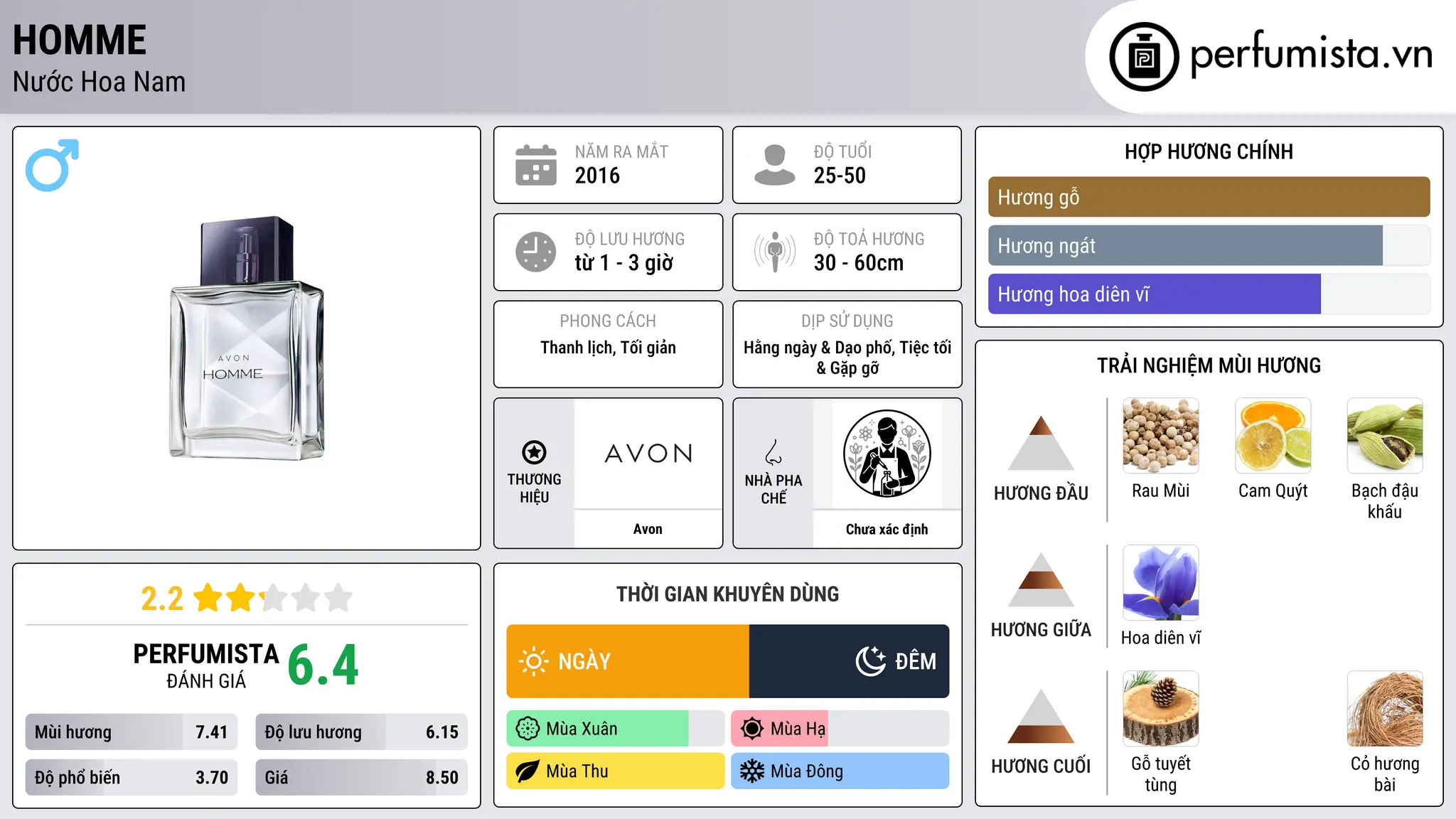Click the Trải nghiệm mùi hương heading
Image resolution: width=1456 pixels, height=819 pixels.
pyautogui.click(x=1209, y=365)
